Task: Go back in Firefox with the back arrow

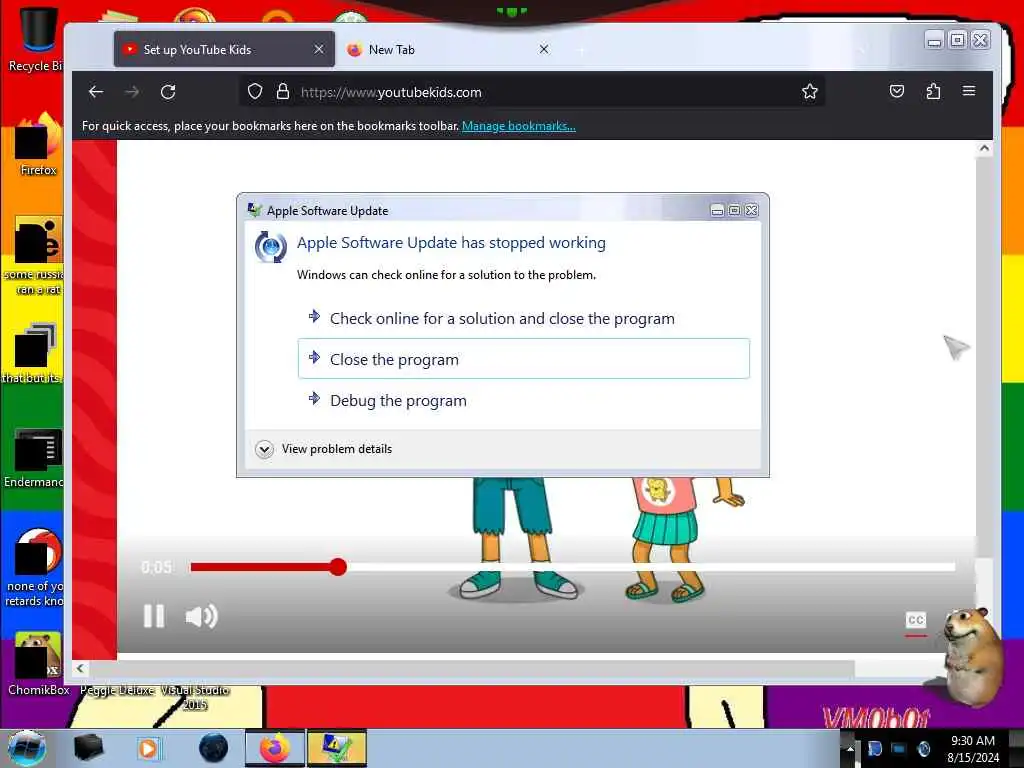Action: click(x=96, y=92)
